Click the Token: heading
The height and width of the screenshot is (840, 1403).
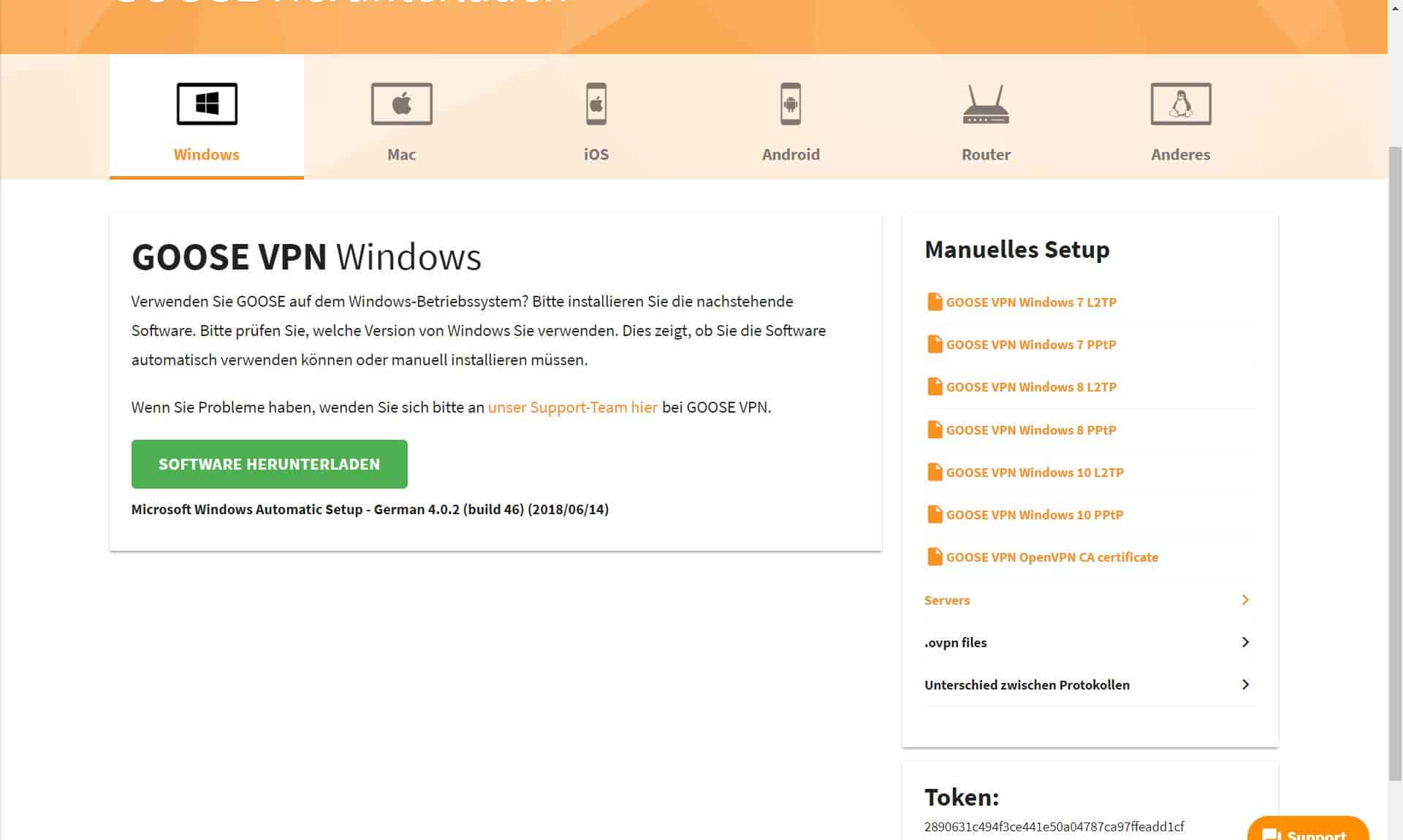[962, 797]
